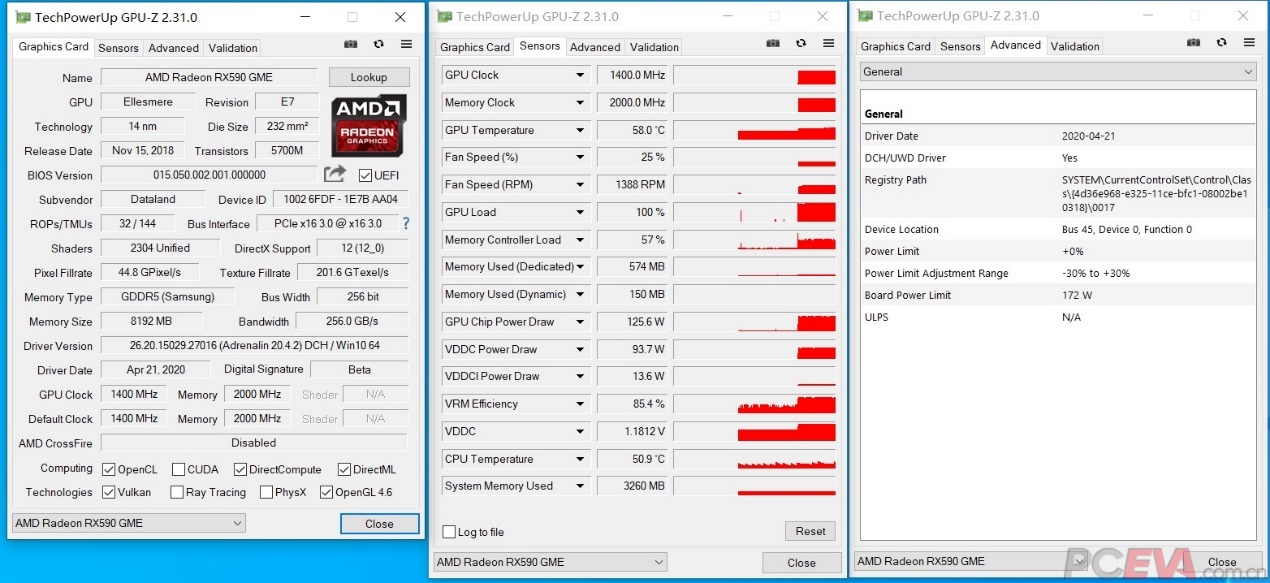Image resolution: width=1270 pixels, height=583 pixels.
Task: Click the refresh icon in the middle window
Action: (x=800, y=44)
